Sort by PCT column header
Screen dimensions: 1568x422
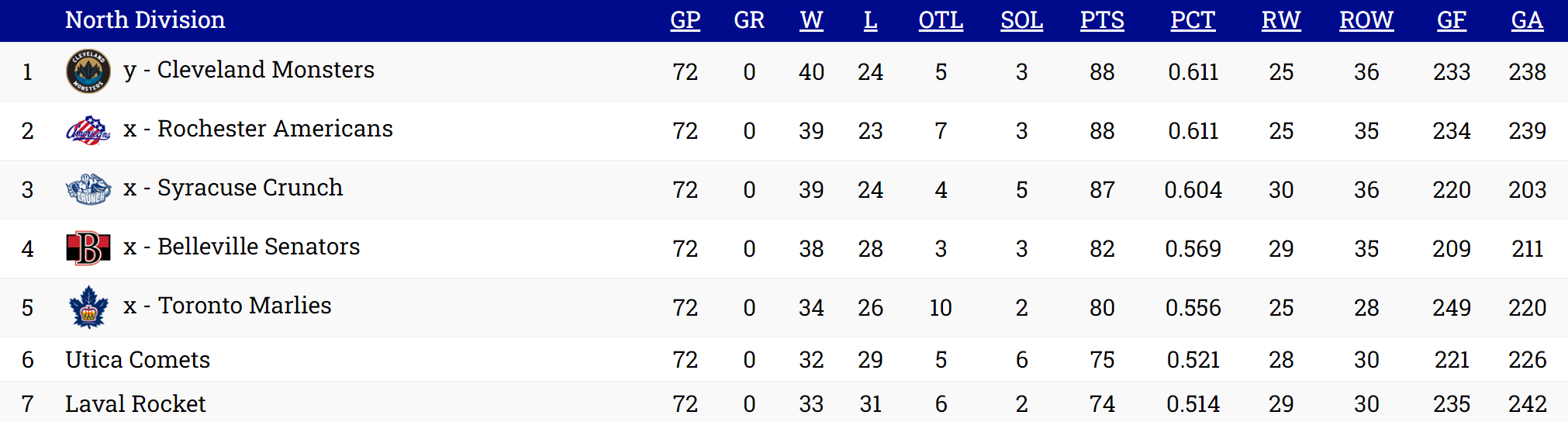1193,20
